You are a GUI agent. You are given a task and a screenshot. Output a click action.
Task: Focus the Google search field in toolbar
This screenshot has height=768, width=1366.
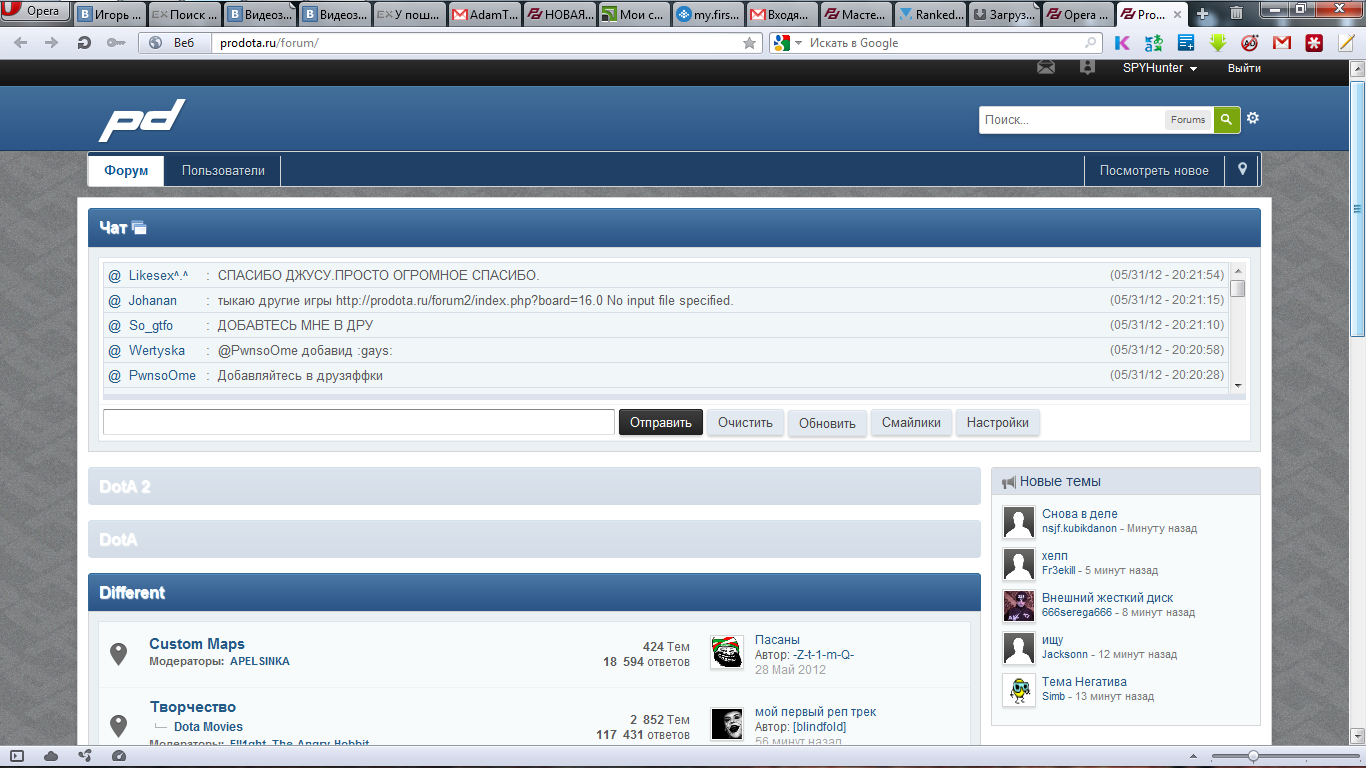click(945, 43)
